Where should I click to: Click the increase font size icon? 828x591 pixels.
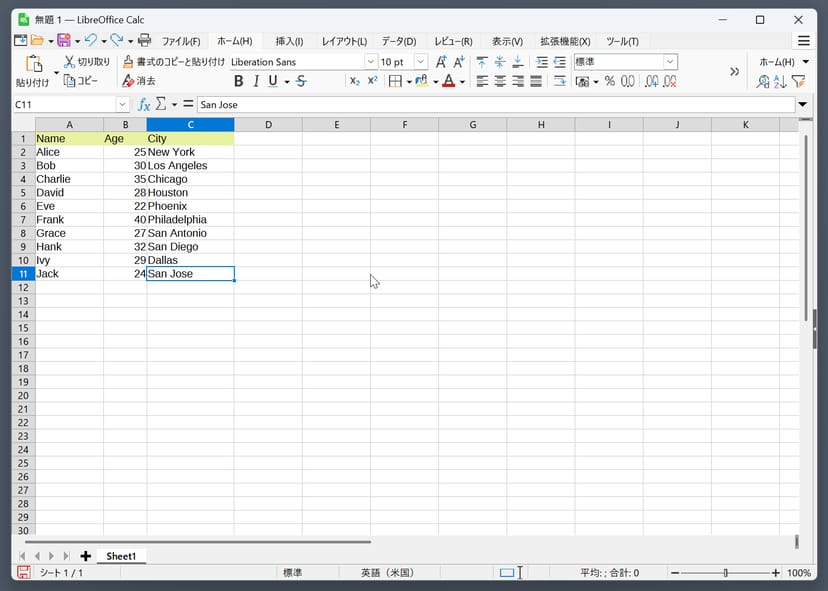tap(441, 62)
